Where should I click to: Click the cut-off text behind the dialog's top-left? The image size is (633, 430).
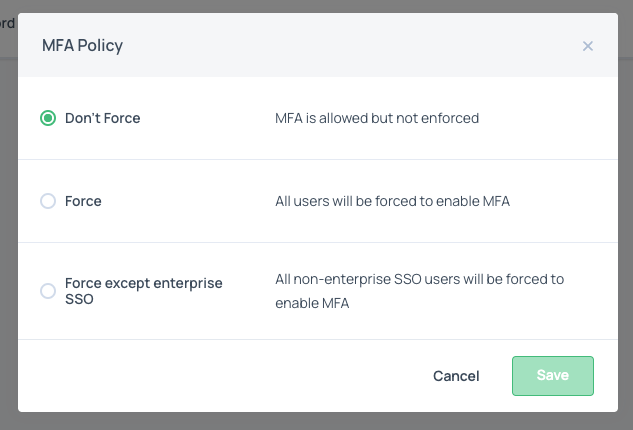click(7, 23)
